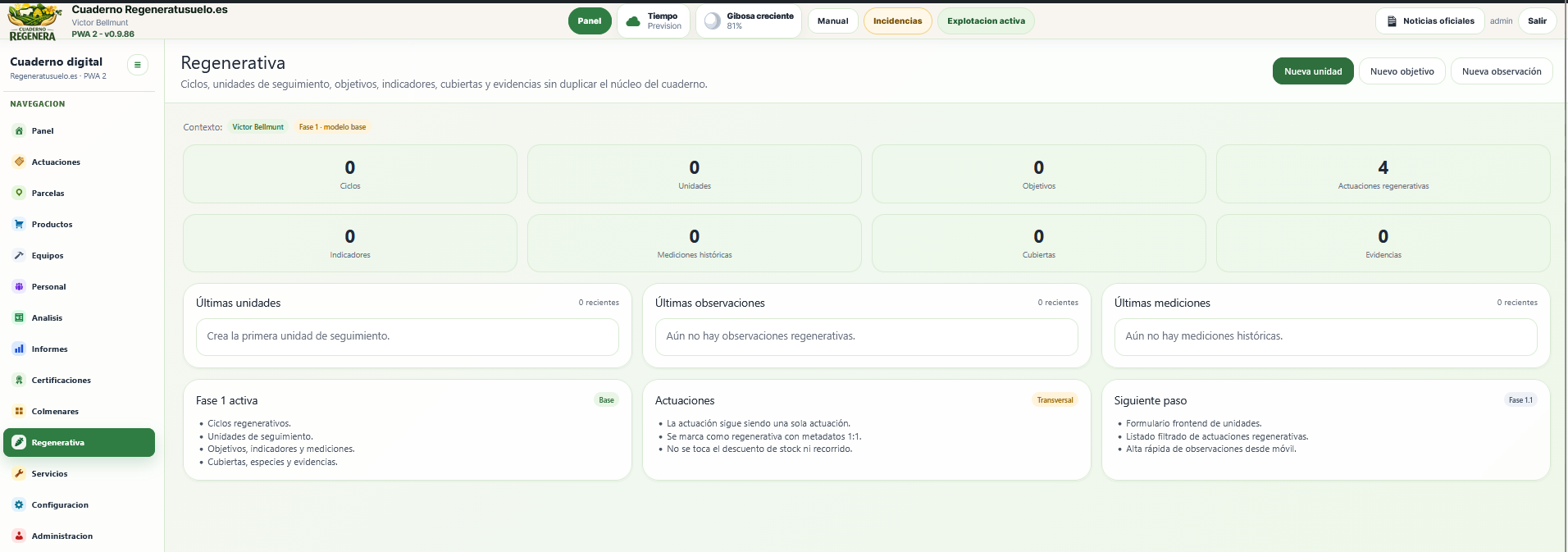Click the Administracion user icon
The height and width of the screenshot is (552, 1568).
(19, 536)
